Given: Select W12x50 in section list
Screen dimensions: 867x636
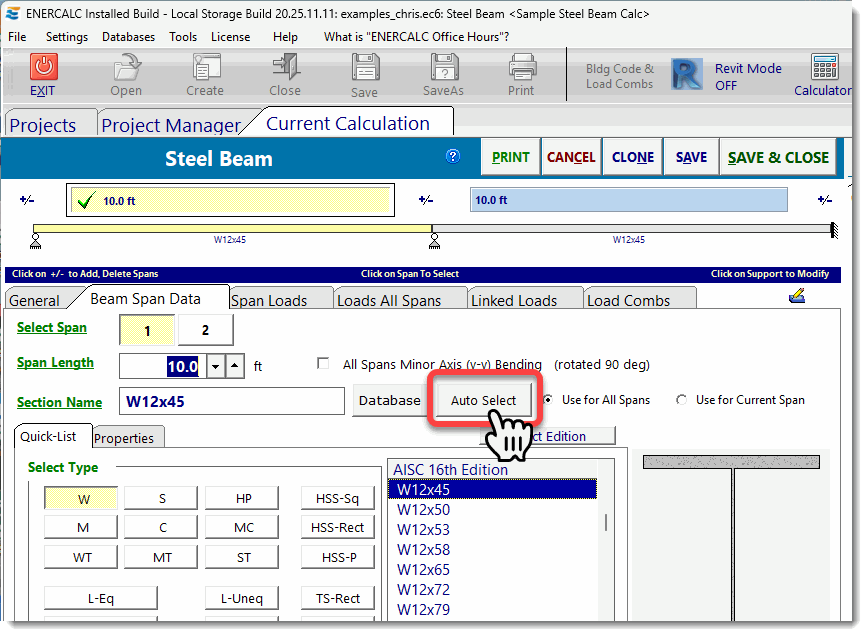Looking at the screenshot, I should tap(492, 509).
